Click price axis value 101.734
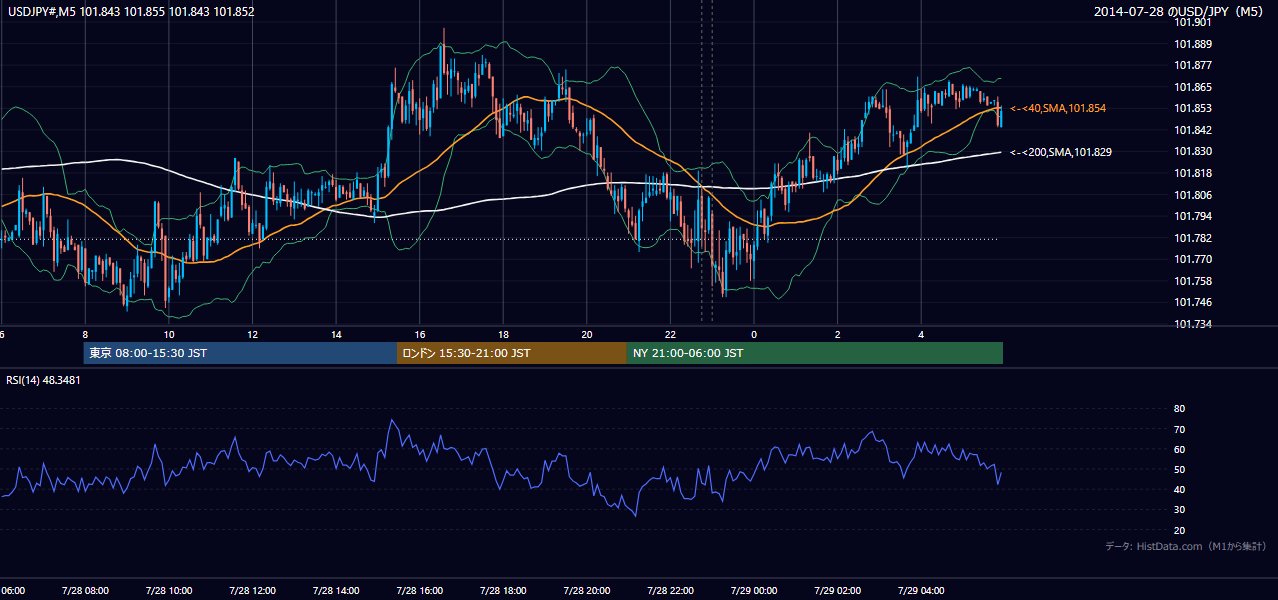The width and height of the screenshot is (1278, 600). click(1193, 324)
